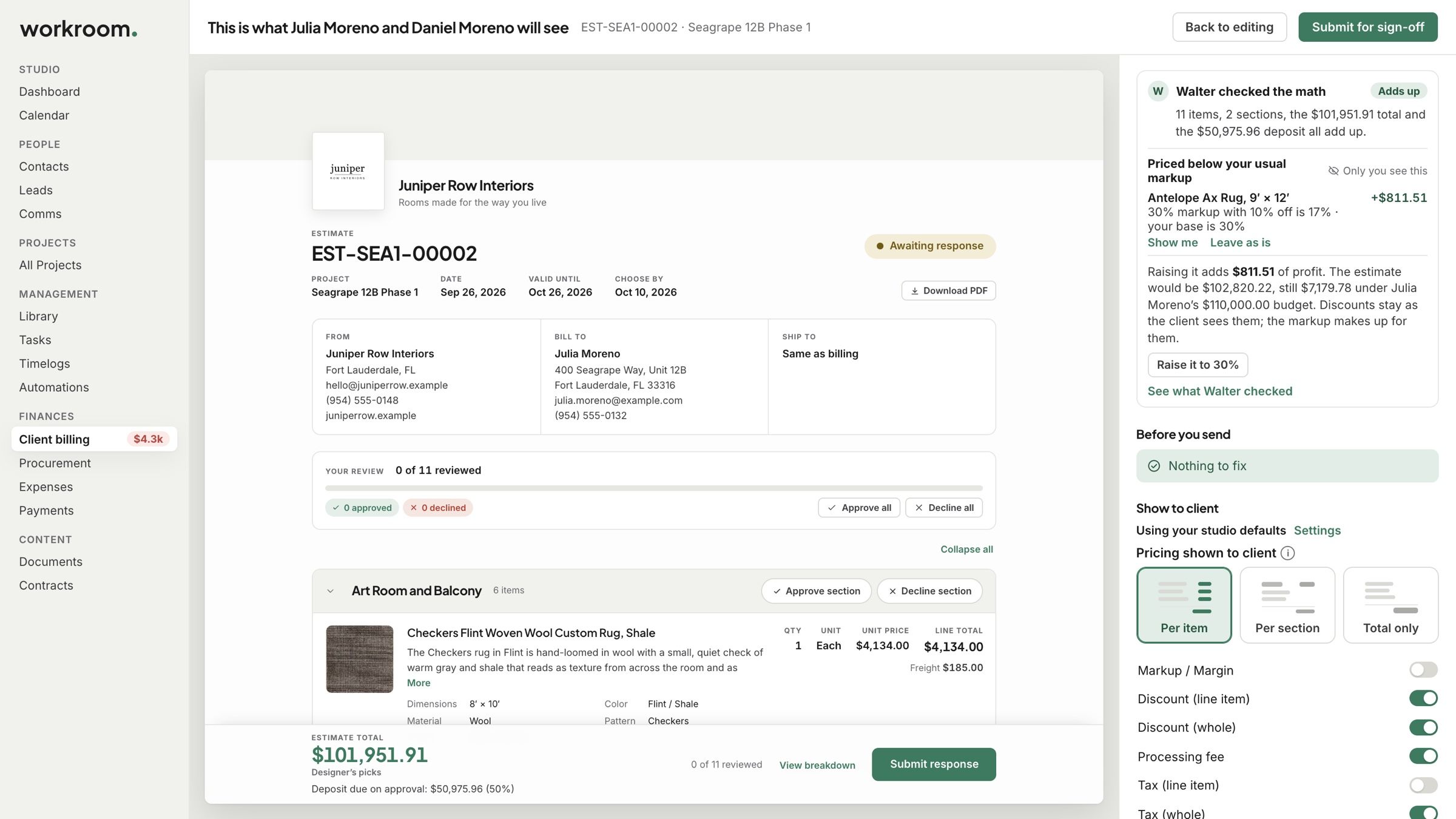Click the $101,951.91 estimate total
1456x819 pixels.
369,754
